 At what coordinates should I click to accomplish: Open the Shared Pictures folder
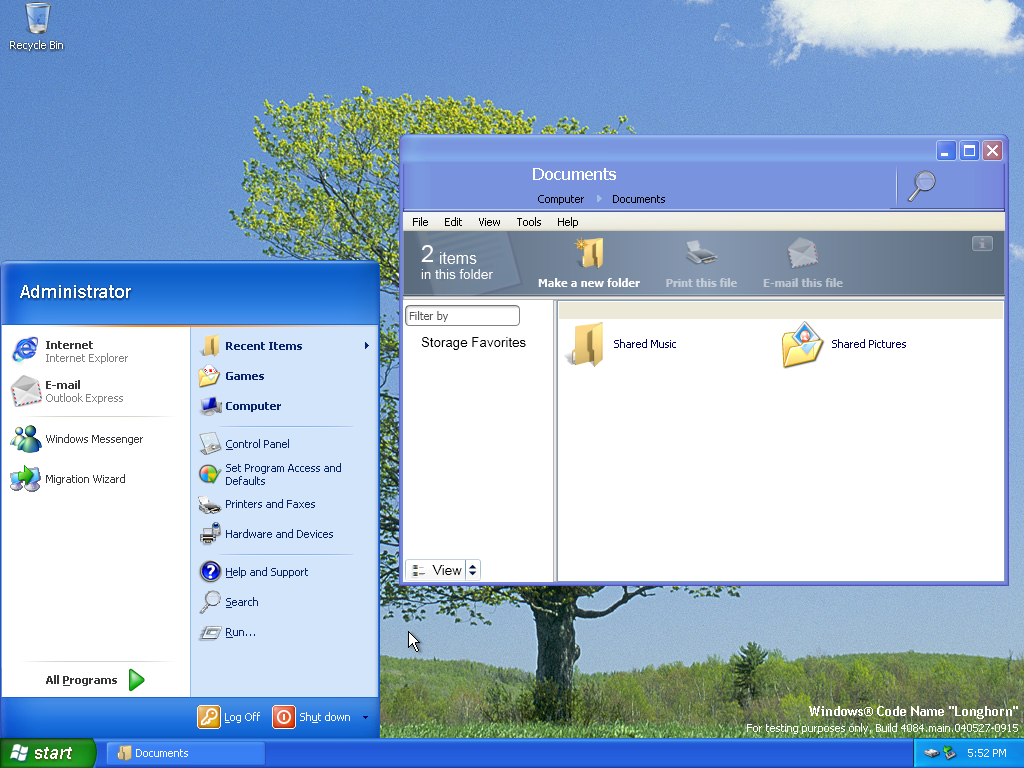pyautogui.click(x=802, y=344)
